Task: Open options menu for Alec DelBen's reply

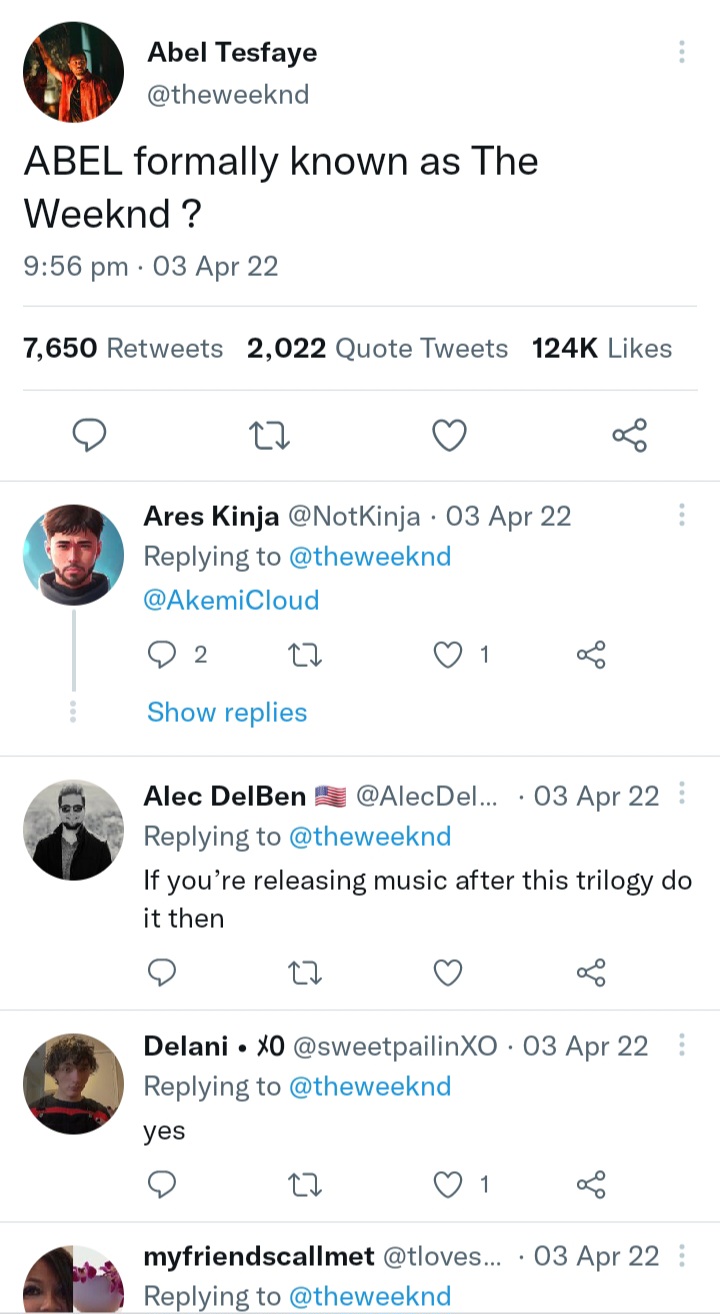Action: [681, 794]
